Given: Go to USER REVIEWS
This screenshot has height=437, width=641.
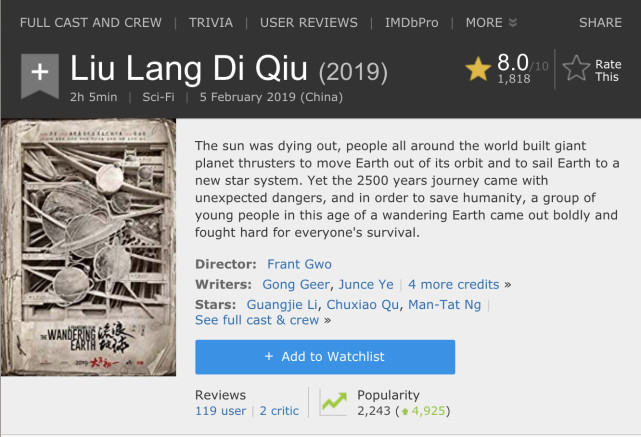Looking at the screenshot, I should (x=309, y=22).
